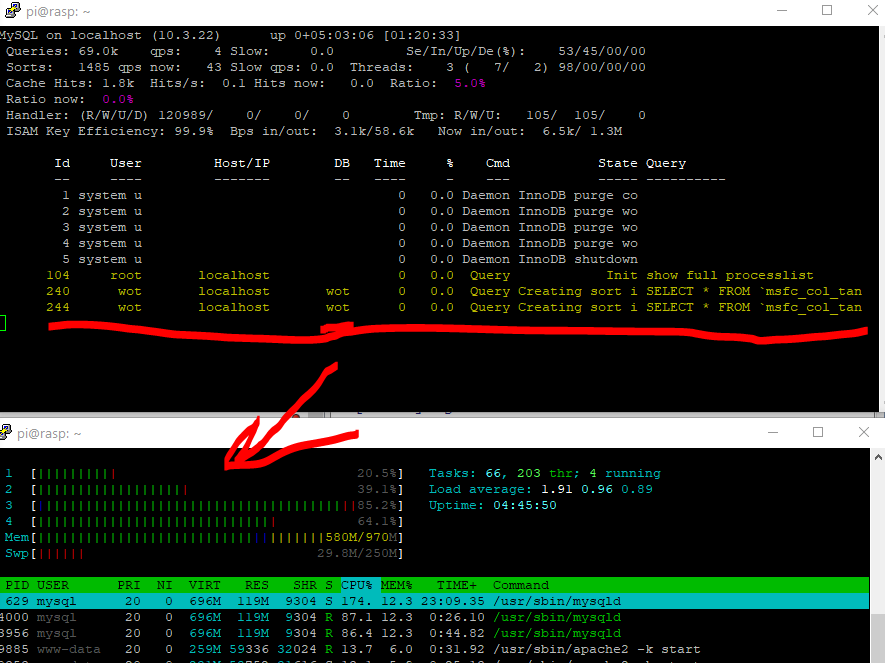Click the scrollbar up arrow in the htop window
Viewport: 885px width, 663px height.
coord(876,455)
